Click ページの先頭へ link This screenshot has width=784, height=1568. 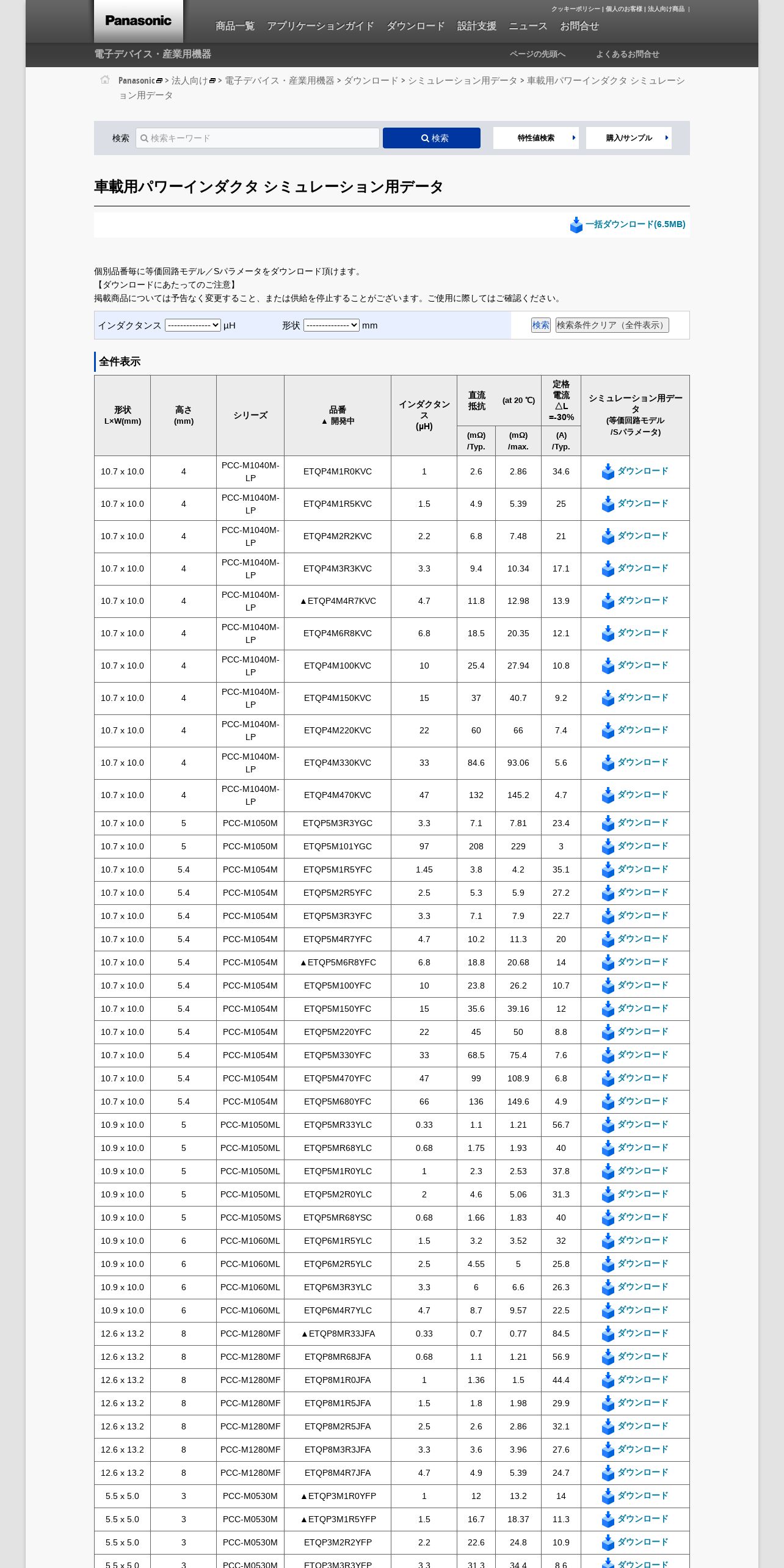[x=537, y=54]
